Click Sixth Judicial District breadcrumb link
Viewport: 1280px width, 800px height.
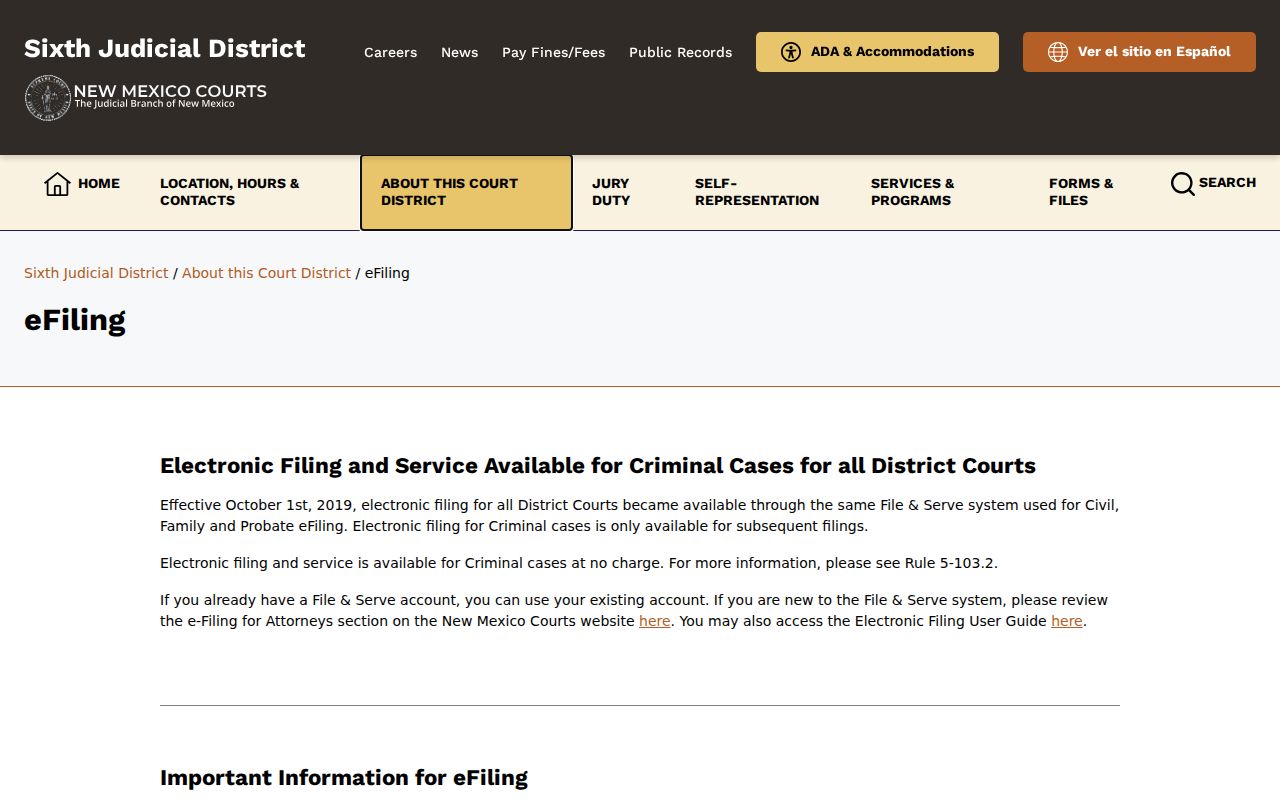96,273
